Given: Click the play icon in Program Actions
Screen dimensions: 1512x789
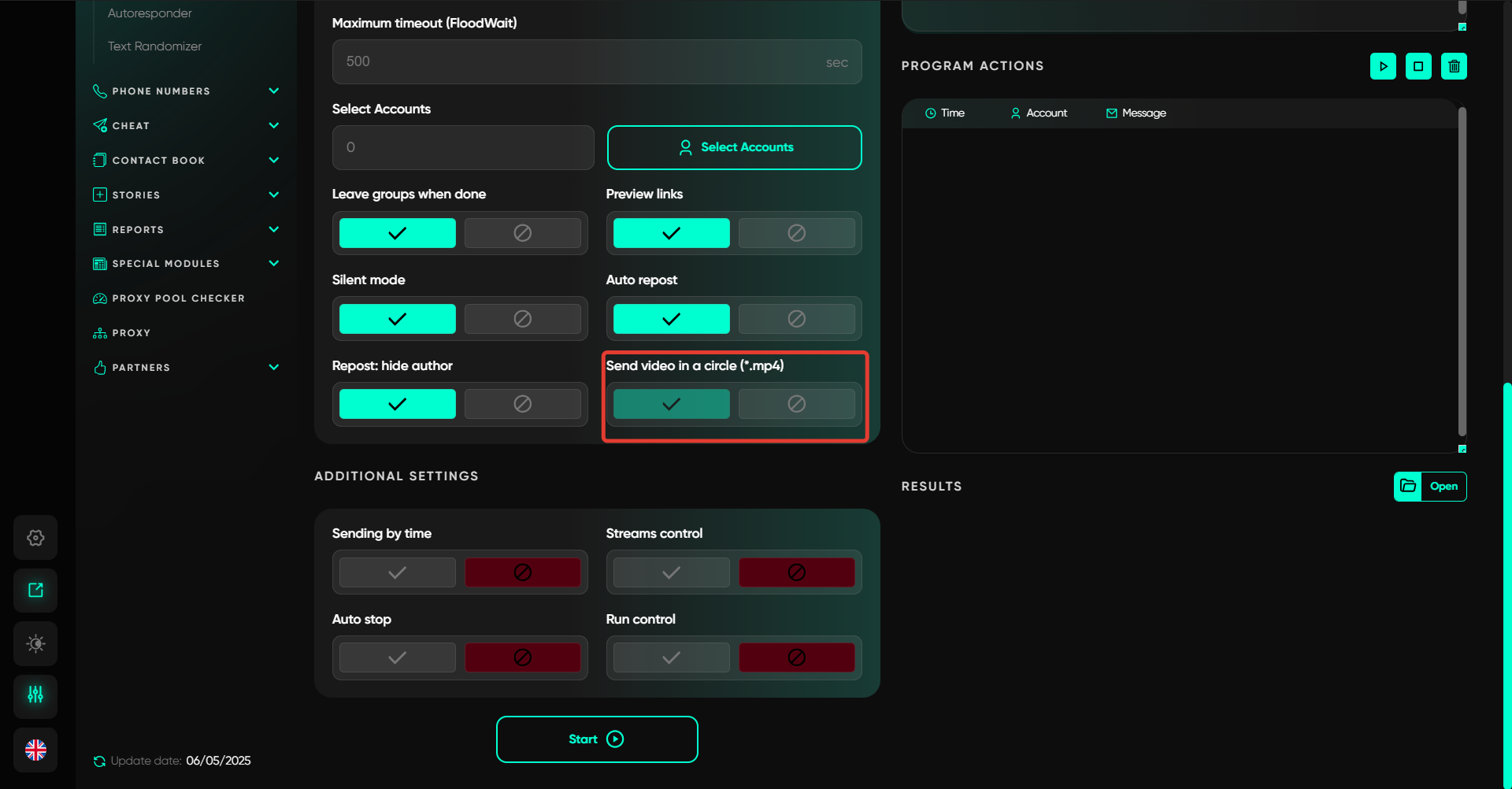Looking at the screenshot, I should tap(1383, 66).
